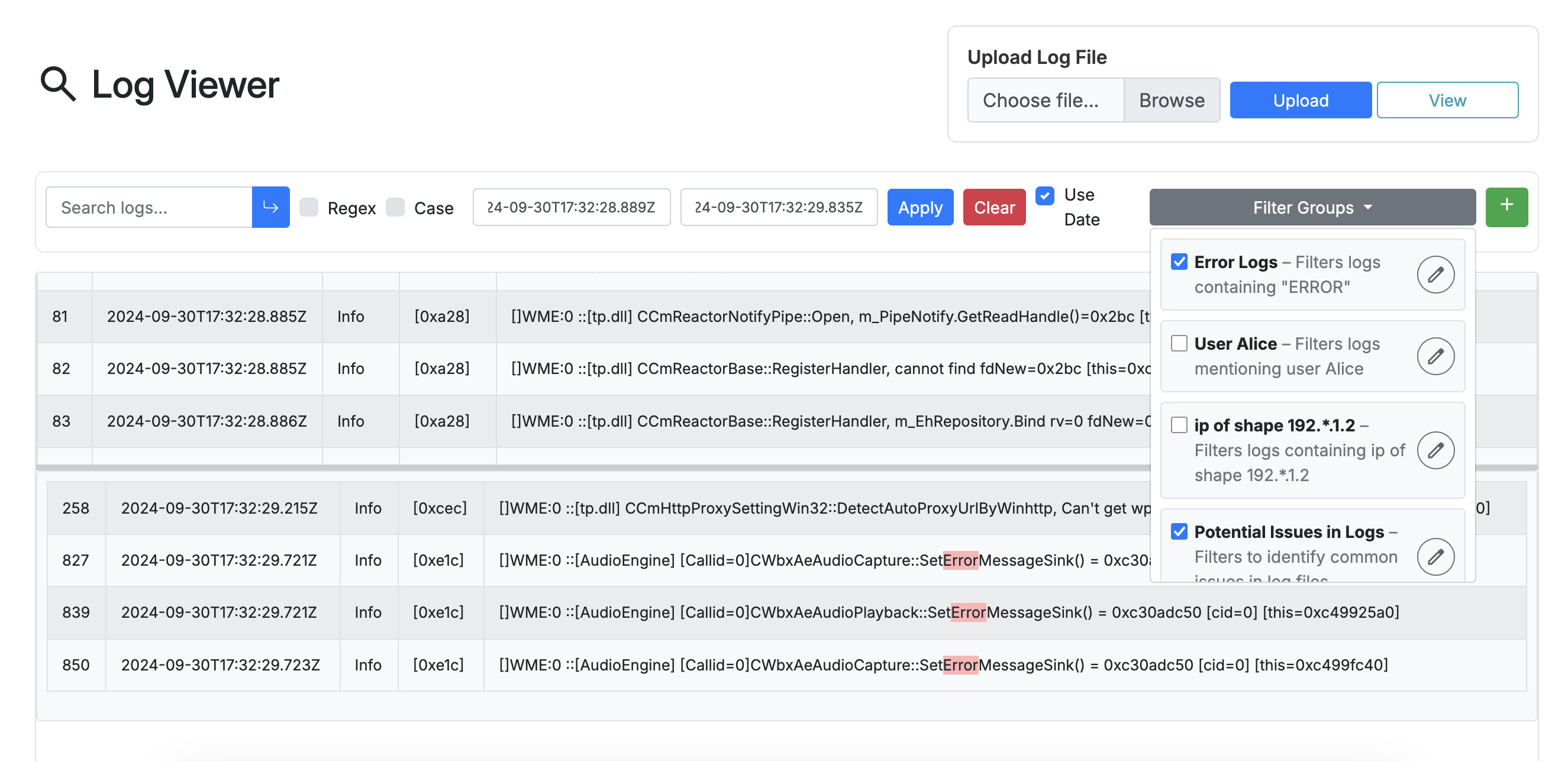Click the magnifier icon beside Log Viewer
1568x761 pixels.
[x=58, y=84]
